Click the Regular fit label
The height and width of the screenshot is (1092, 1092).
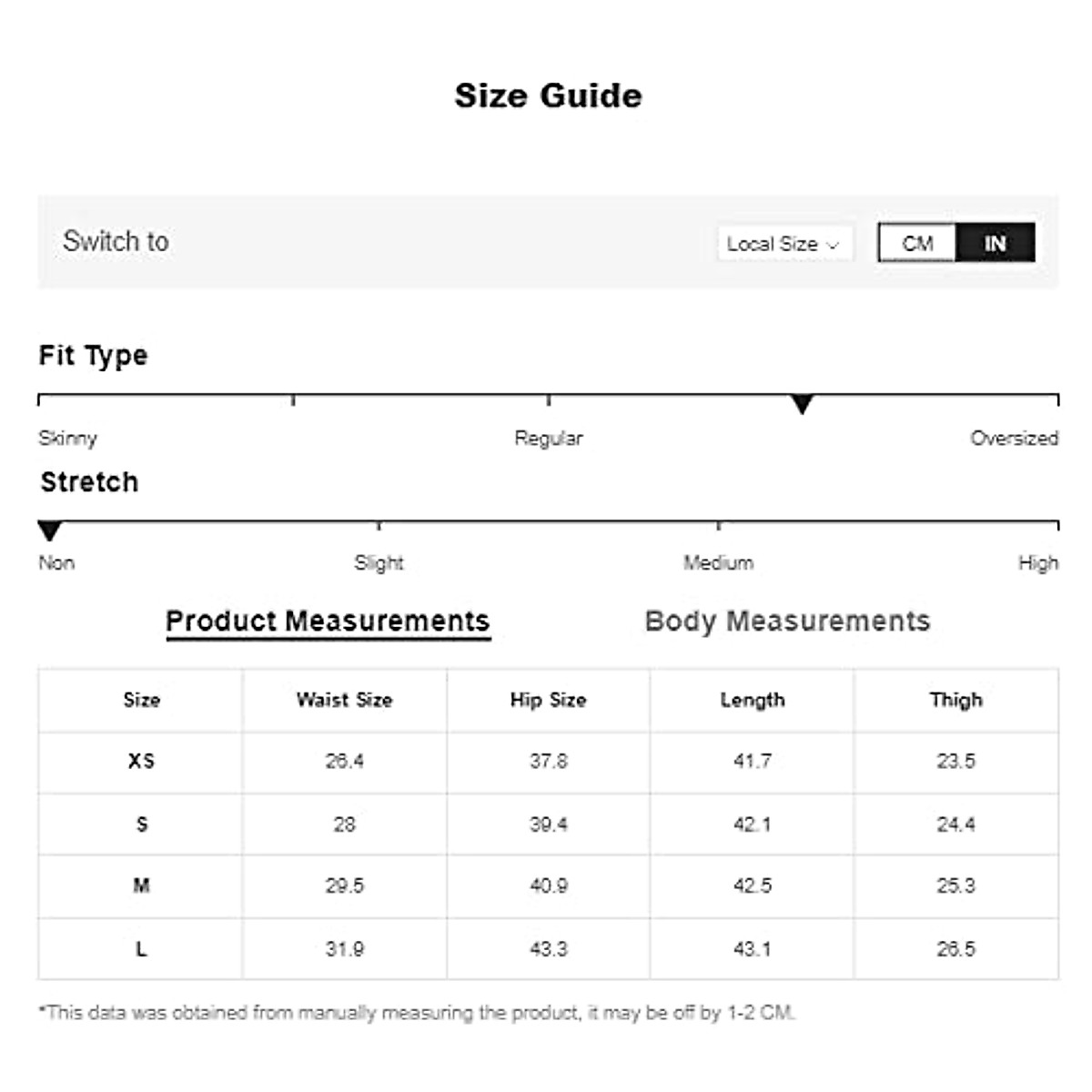(548, 439)
